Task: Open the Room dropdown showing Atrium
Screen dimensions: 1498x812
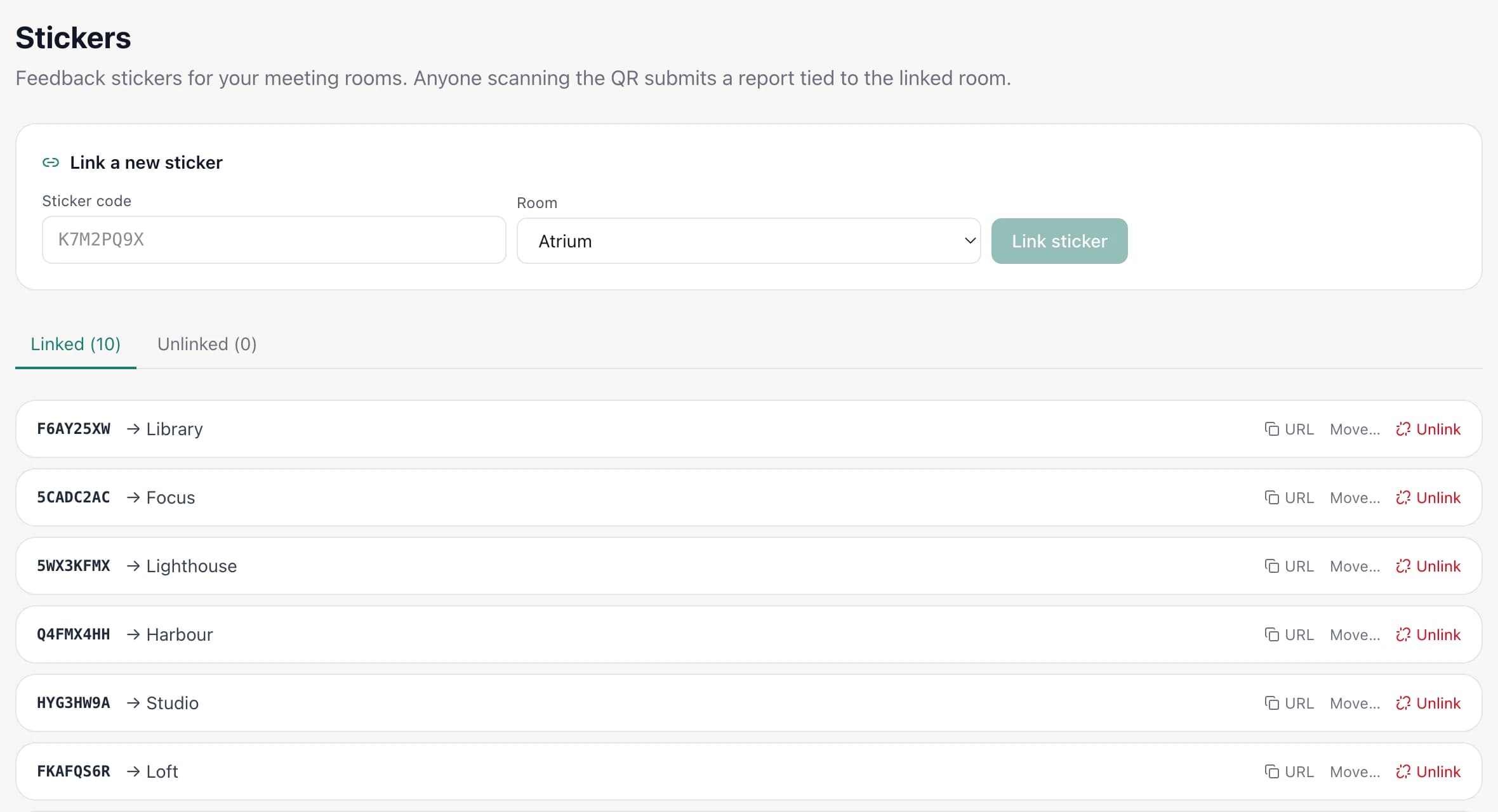Action: pyautogui.click(x=748, y=241)
